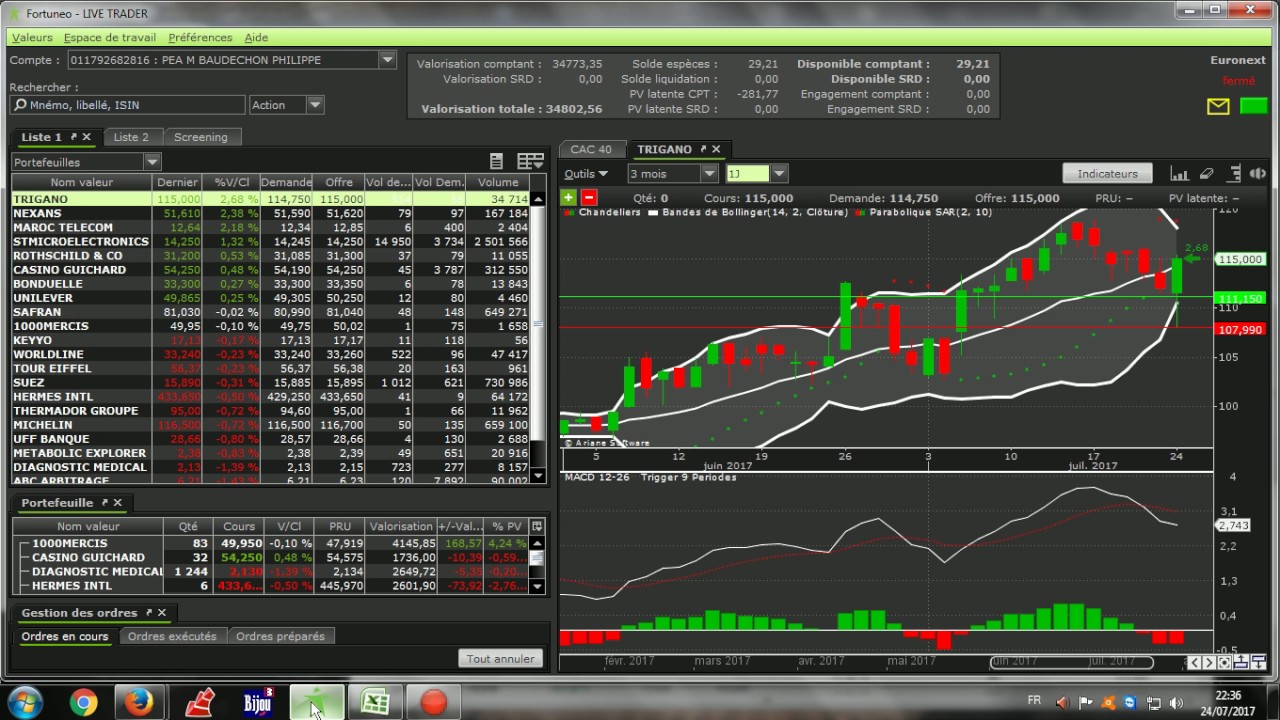Image resolution: width=1280 pixels, height=720 pixels.
Task: Open the Action type dropdown
Action: [315, 105]
